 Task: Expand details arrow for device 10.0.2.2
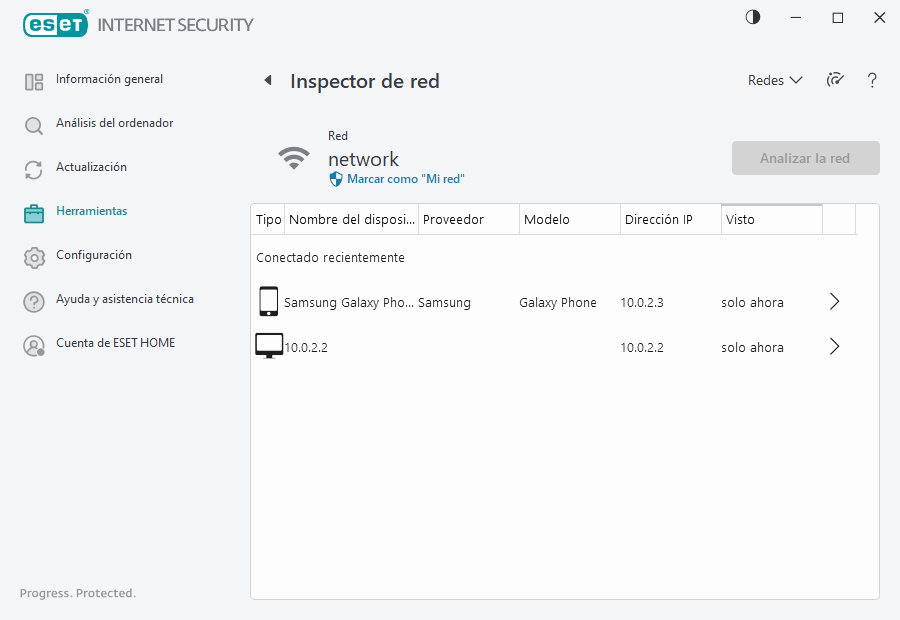tap(835, 347)
